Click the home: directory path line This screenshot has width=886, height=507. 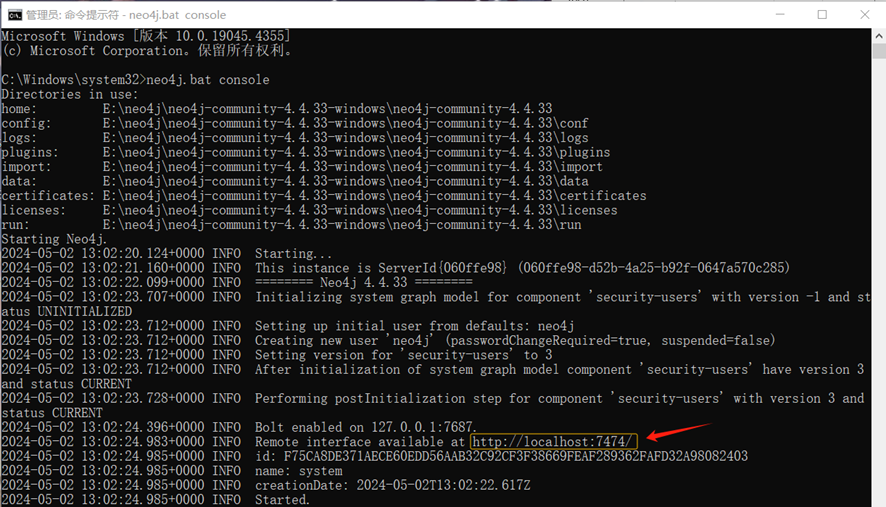277,109
